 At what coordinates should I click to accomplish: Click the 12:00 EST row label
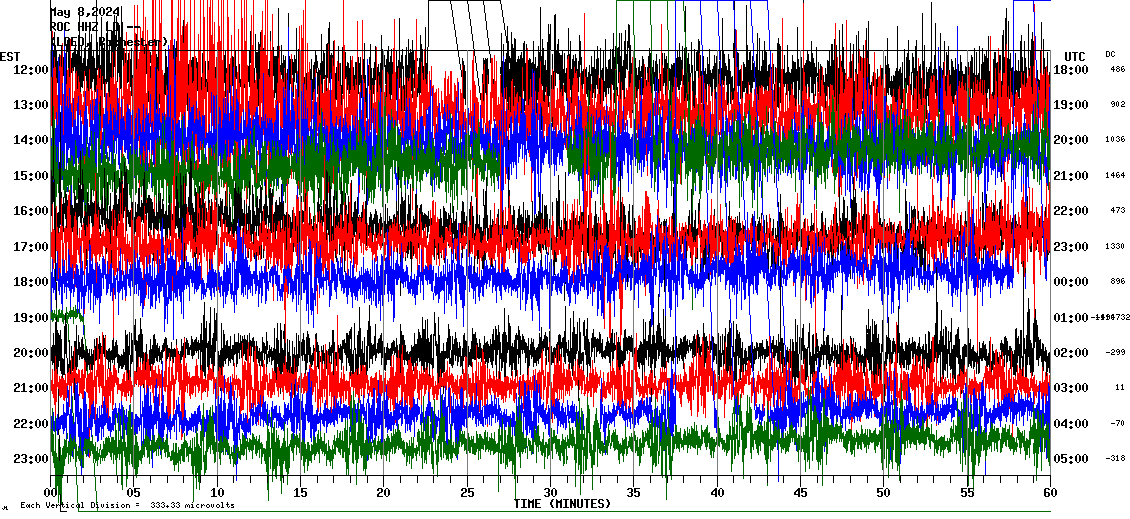click(31, 69)
